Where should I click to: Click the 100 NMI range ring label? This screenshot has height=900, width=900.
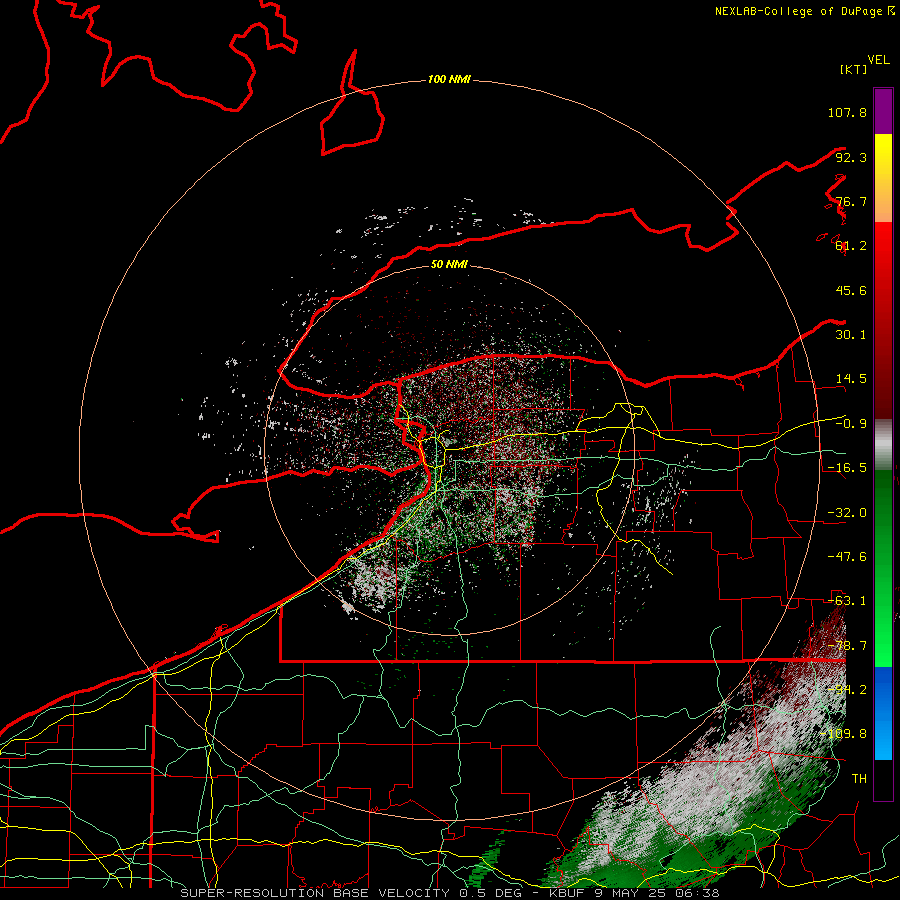coord(449,79)
